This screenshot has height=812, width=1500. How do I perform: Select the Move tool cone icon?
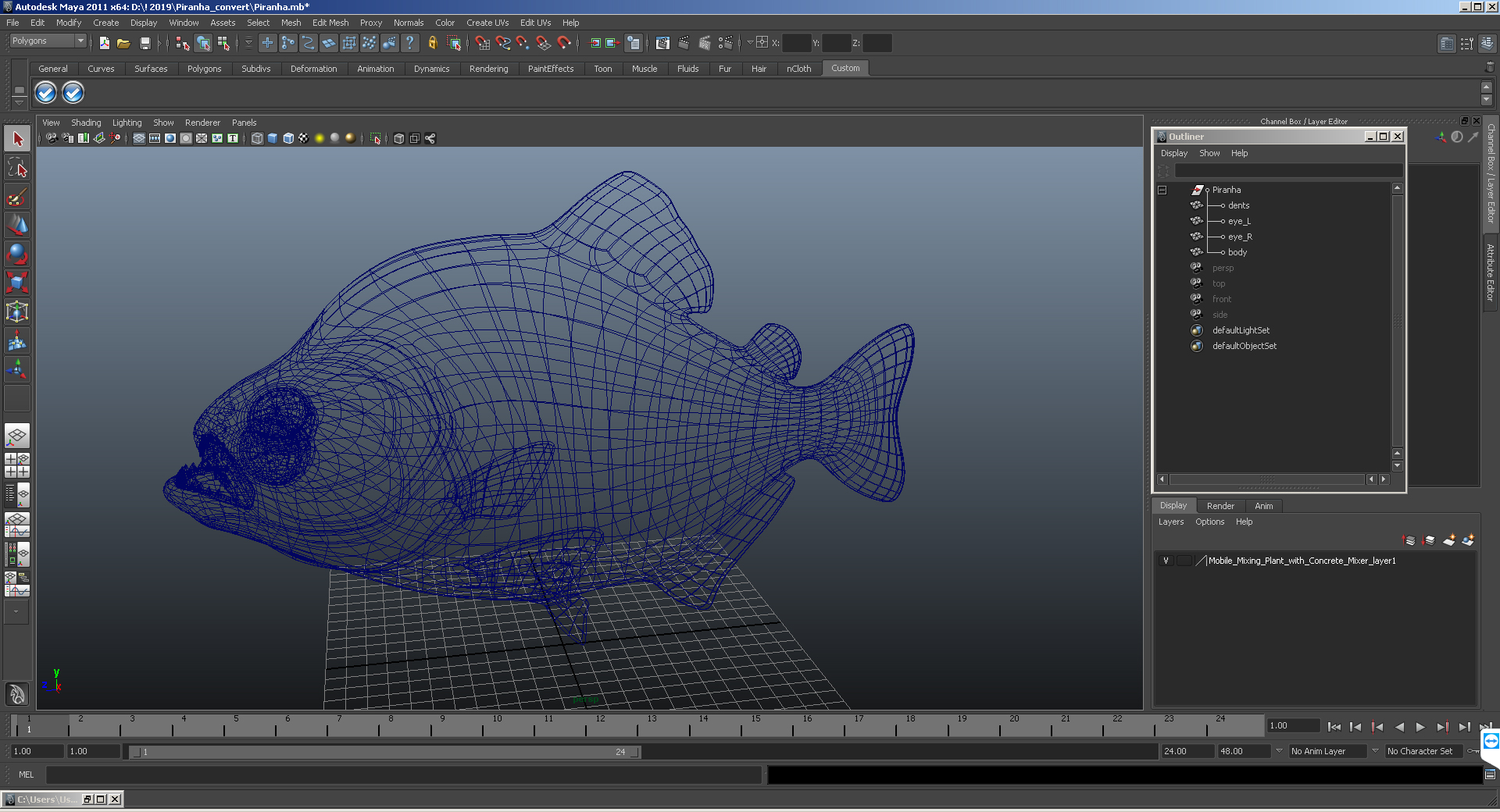(x=17, y=225)
